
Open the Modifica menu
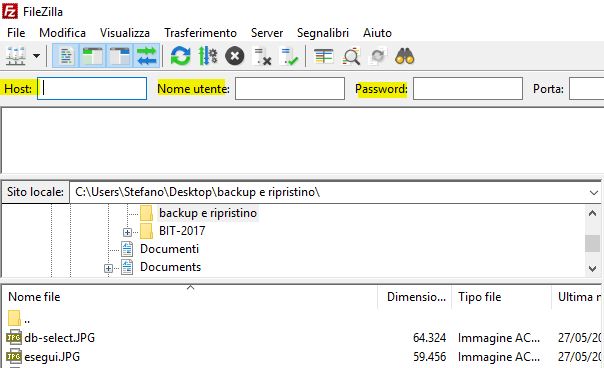[62, 33]
